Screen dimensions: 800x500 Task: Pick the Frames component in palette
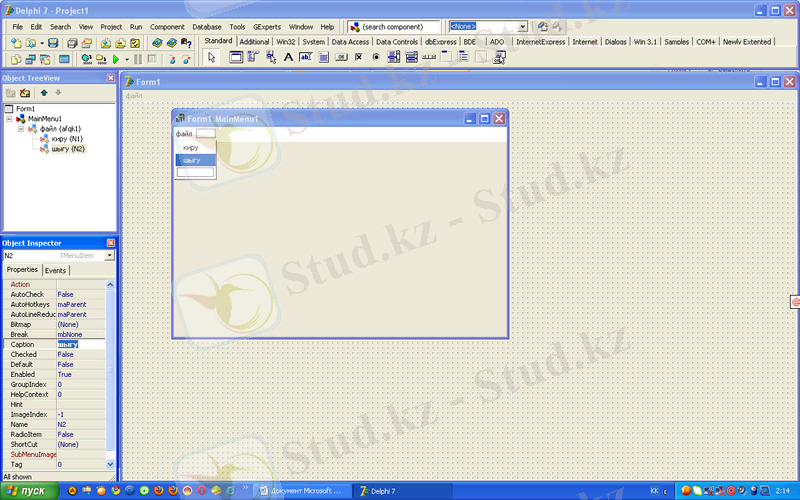pyautogui.click(x=236, y=57)
